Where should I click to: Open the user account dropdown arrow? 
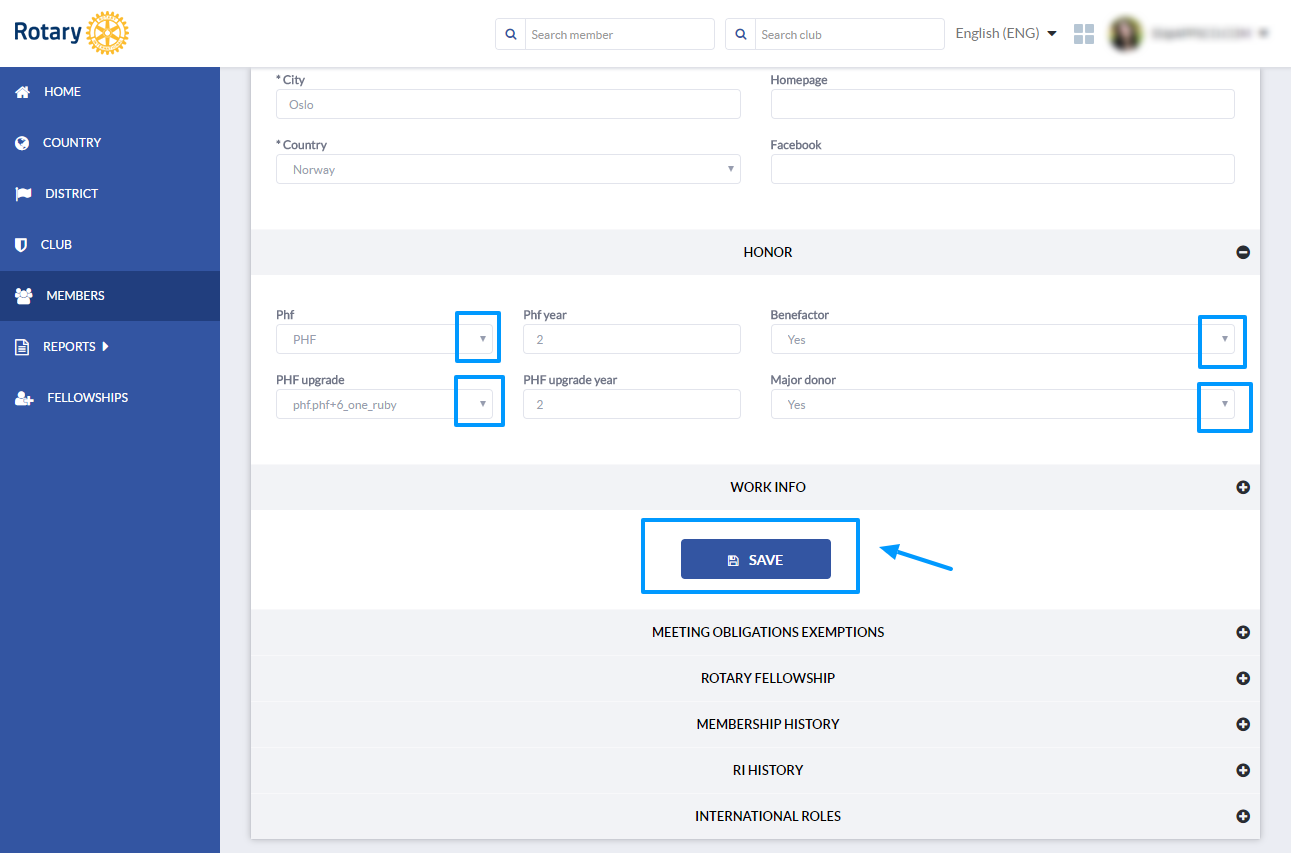point(1264,33)
